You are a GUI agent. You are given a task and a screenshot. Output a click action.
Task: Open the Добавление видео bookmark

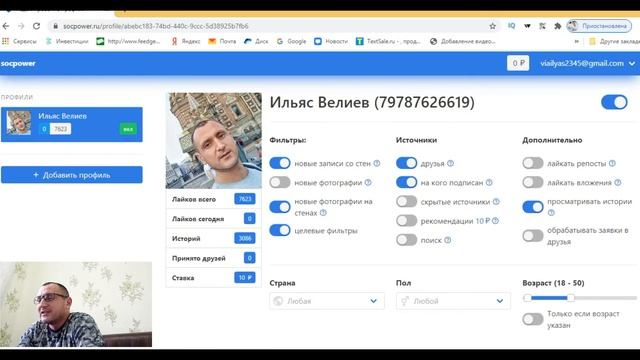pyautogui.click(x=463, y=41)
